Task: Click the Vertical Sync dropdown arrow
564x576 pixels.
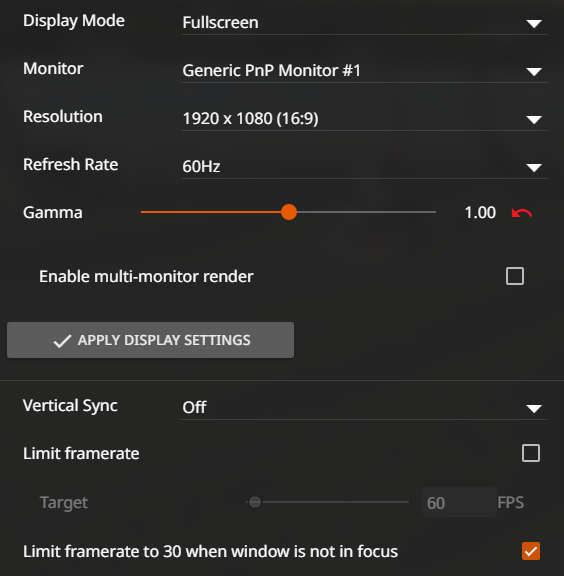Action: coord(534,408)
